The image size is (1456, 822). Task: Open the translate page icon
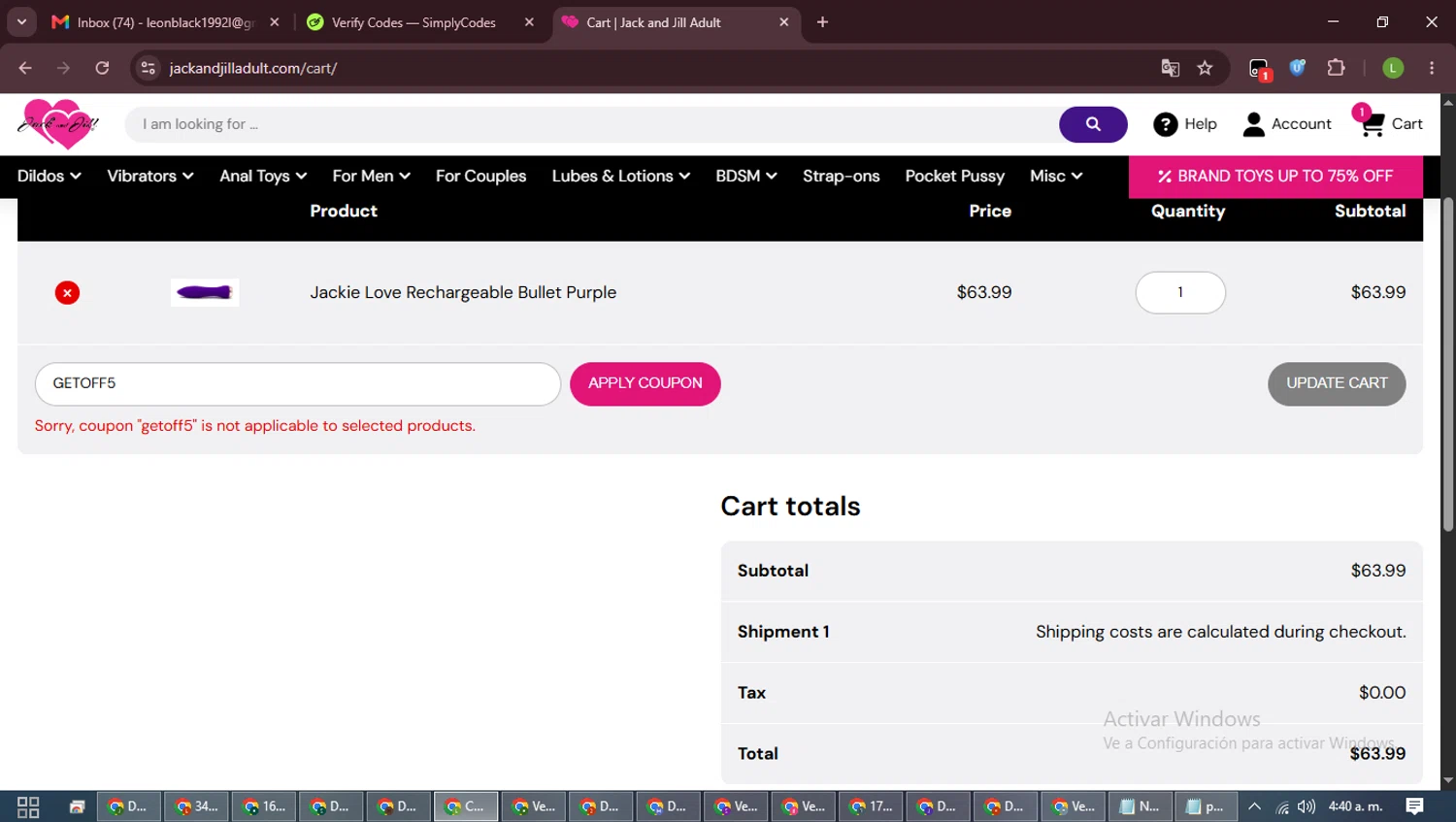click(1170, 68)
